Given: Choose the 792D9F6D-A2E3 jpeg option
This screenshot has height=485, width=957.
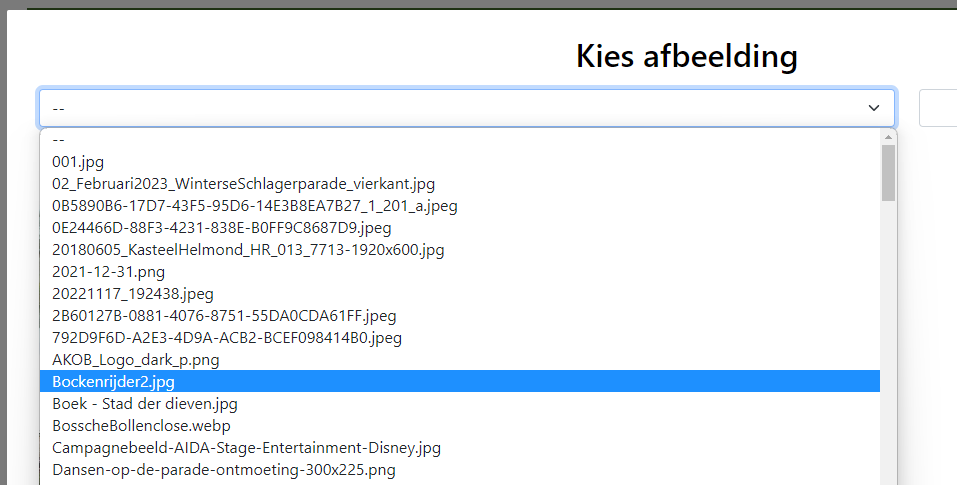Looking at the screenshot, I should point(226,338).
